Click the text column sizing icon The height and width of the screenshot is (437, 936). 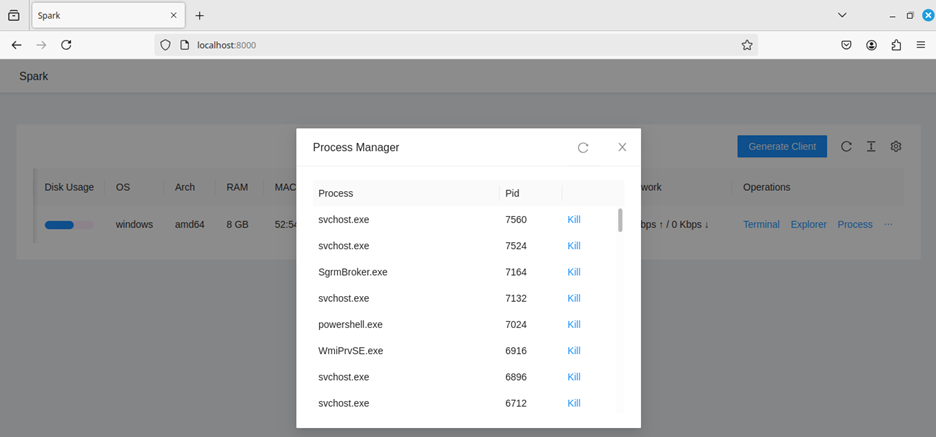click(x=871, y=146)
